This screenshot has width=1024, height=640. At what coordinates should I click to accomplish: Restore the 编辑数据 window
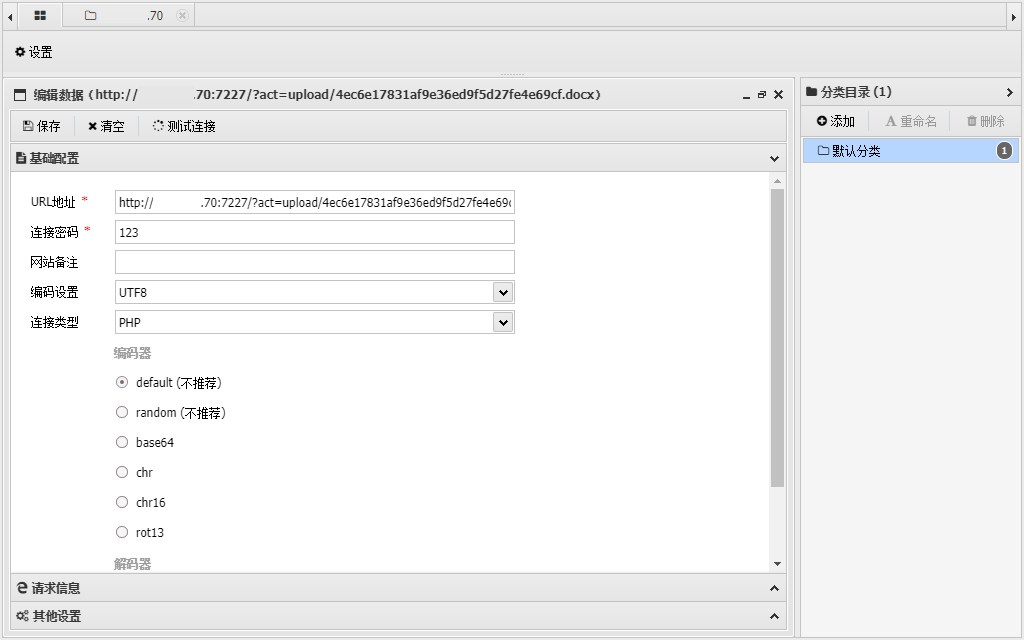coord(761,95)
